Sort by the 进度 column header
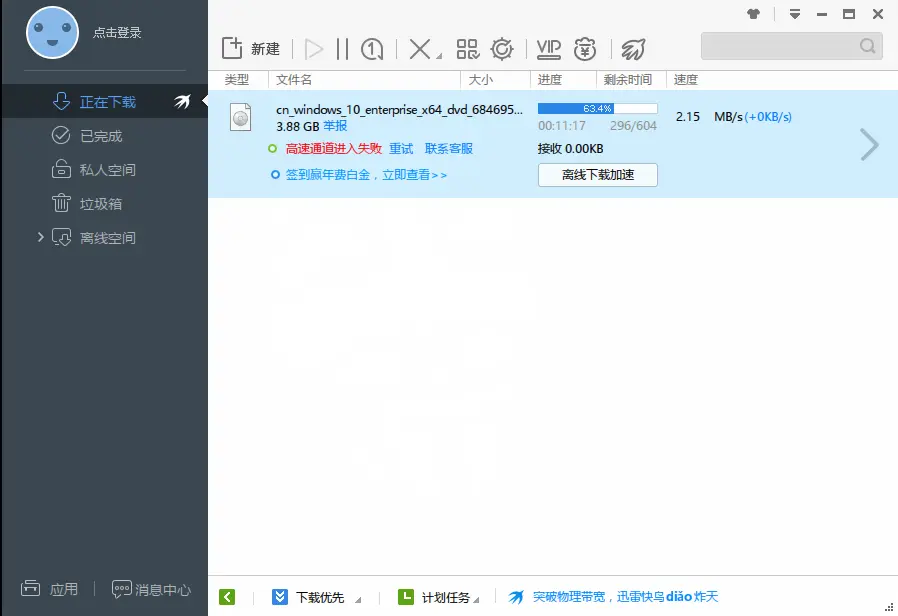Image resolution: width=898 pixels, height=616 pixels. 550,80
